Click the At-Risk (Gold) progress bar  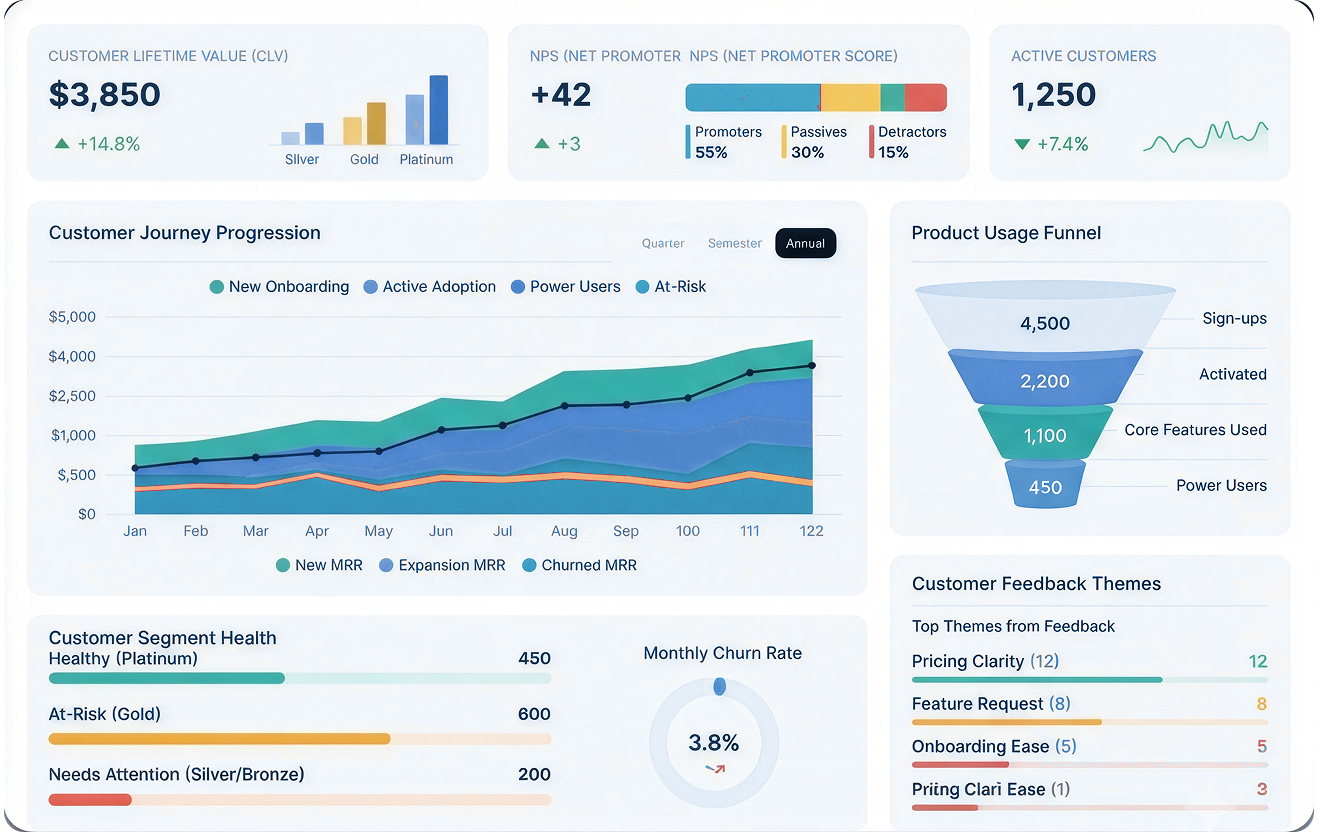[300, 739]
